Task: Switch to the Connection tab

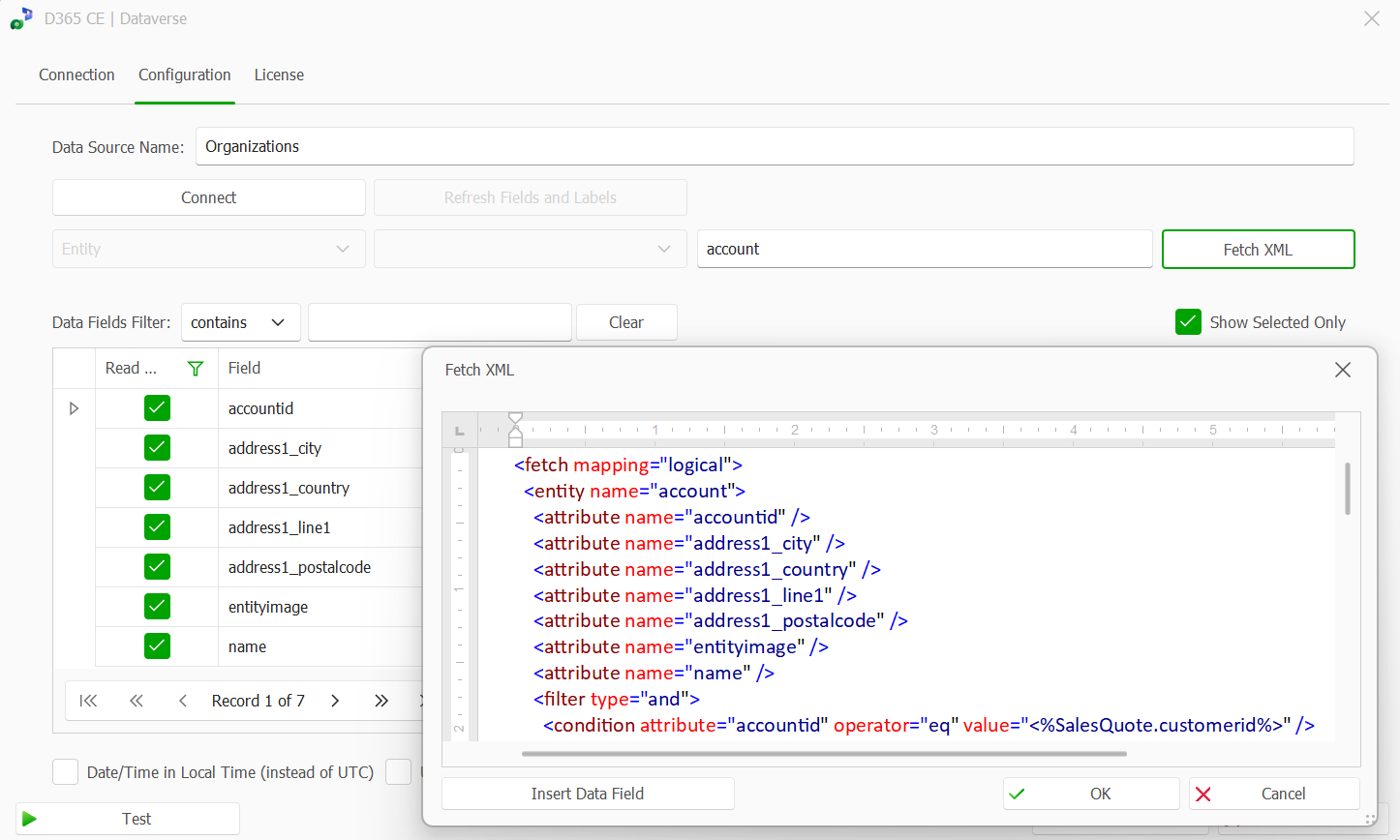Action: [76, 75]
